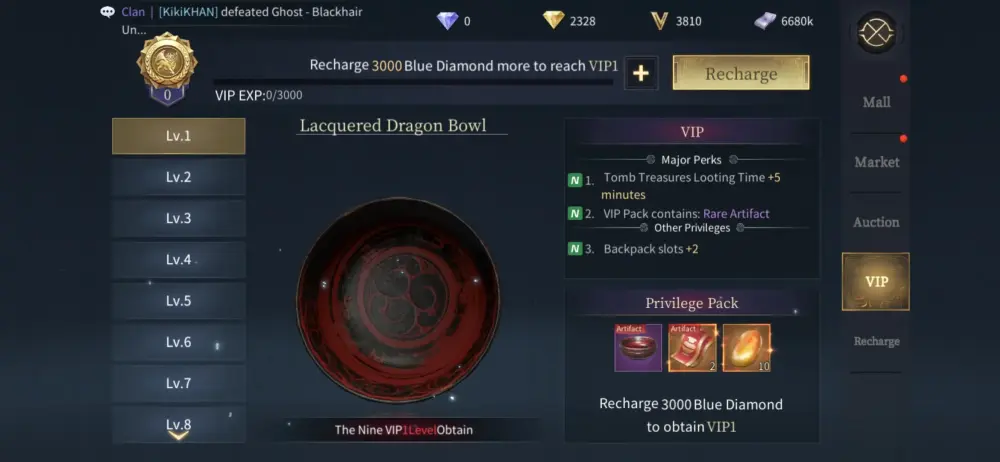1000x462 pixels.
Task: Expand level list with down chevron
Action: pyautogui.click(x=178, y=436)
